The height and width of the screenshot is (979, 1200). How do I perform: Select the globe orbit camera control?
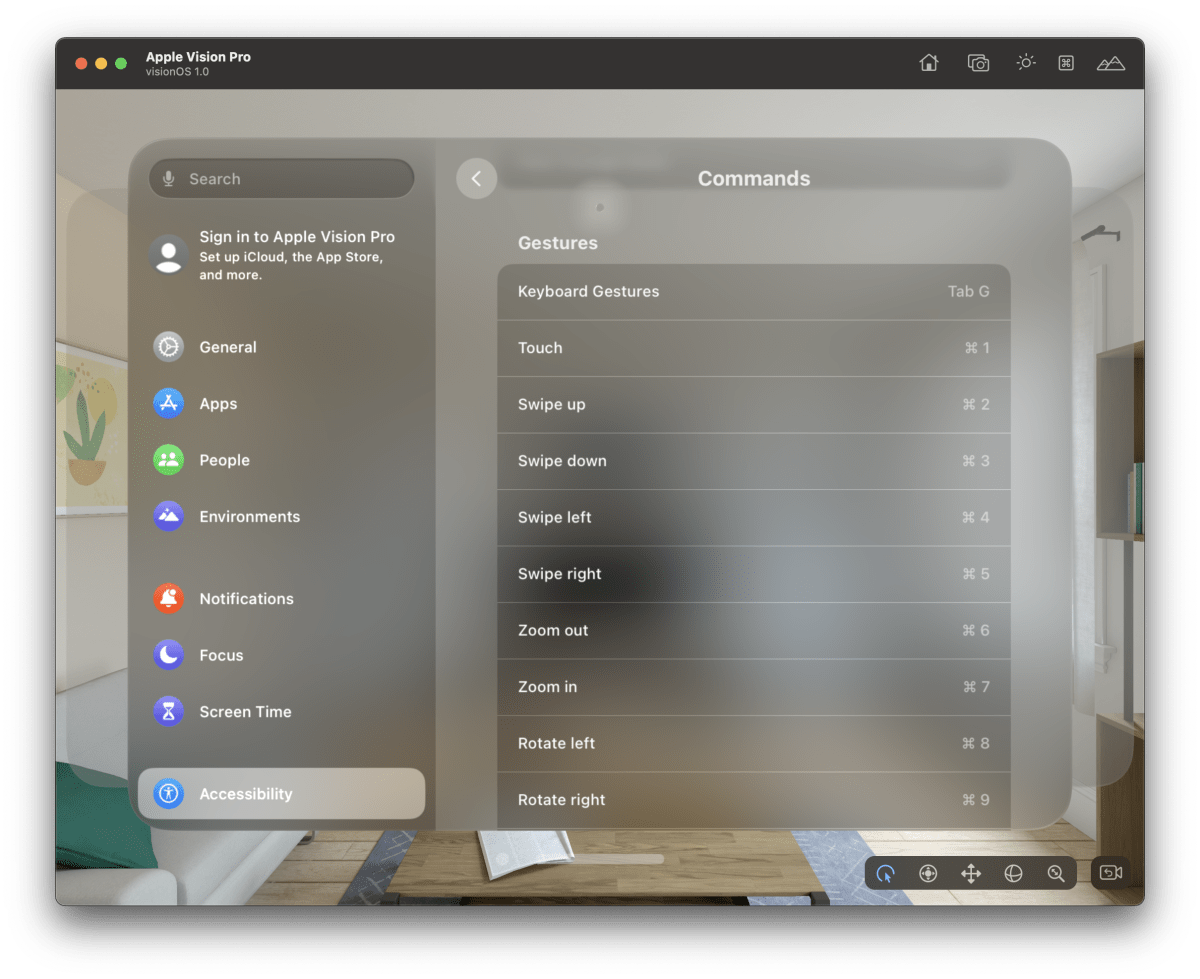[1014, 873]
